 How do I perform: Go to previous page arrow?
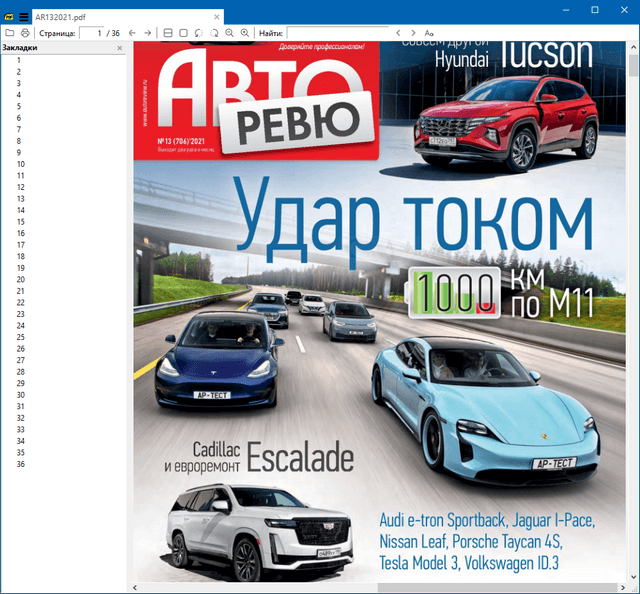[x=132, y=33]
